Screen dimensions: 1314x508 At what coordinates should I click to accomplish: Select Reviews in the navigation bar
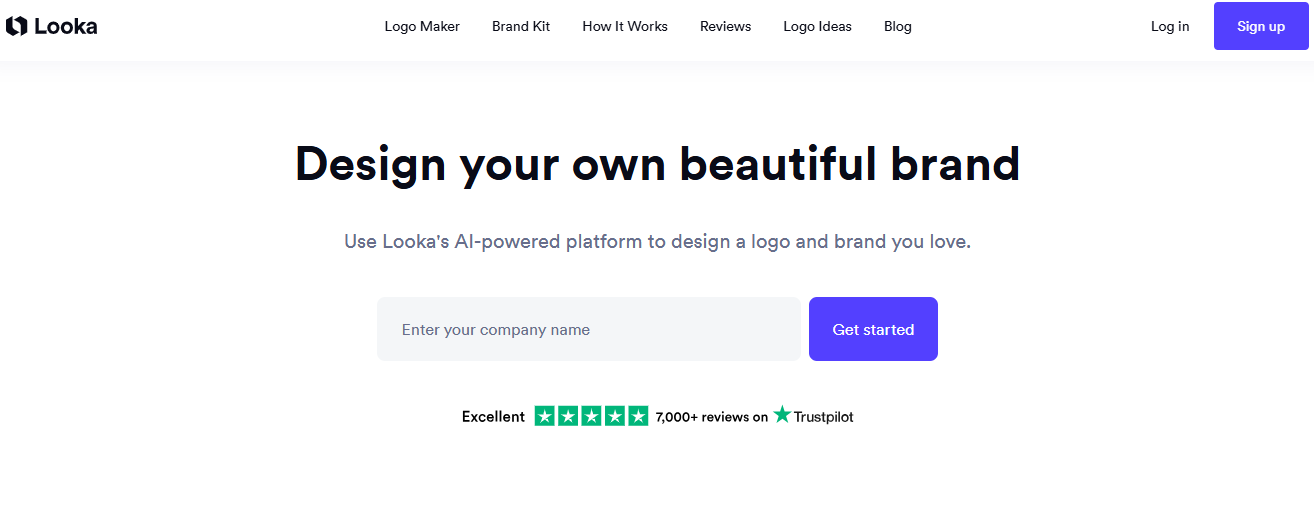(x=725, y=27)
